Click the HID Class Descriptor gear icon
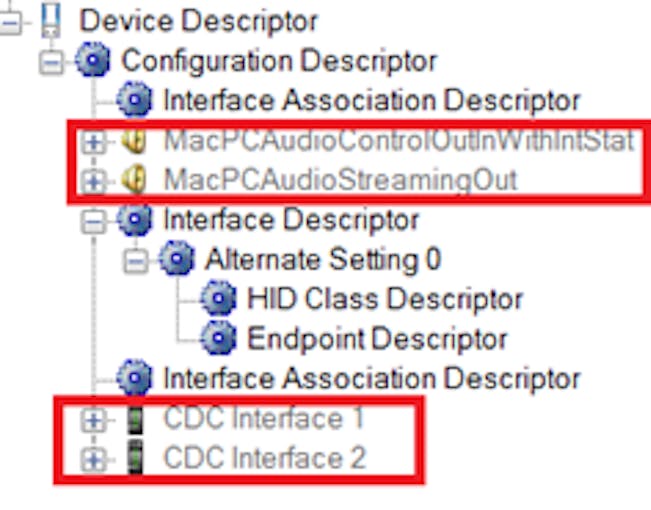651x510 pixels. click(x=219, y=298)
